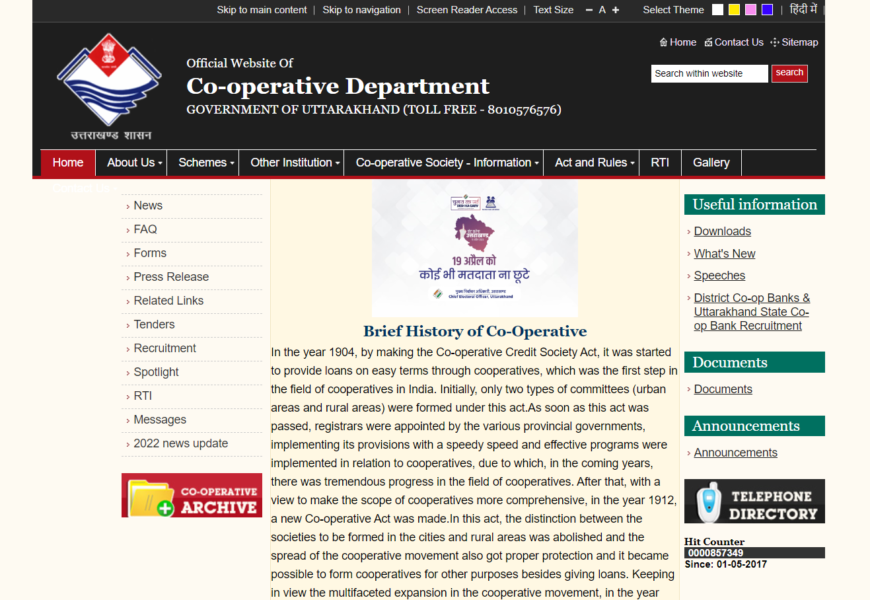Open District Co-op Banks recruitment link

tap(751, 312)
